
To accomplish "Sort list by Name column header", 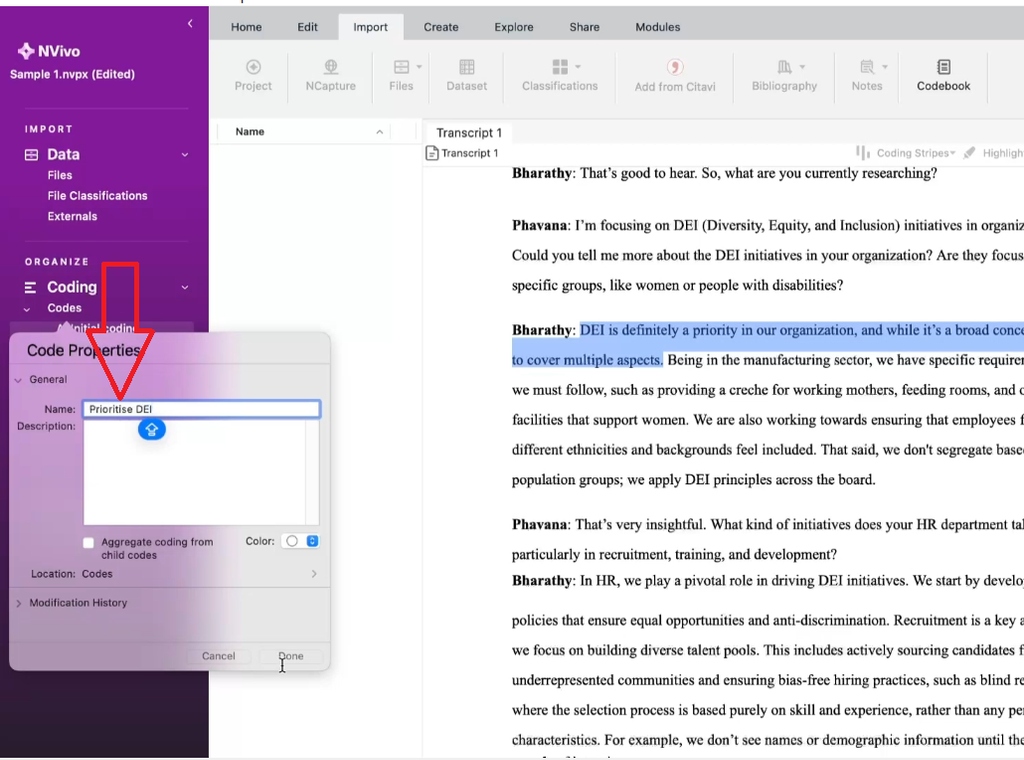I will pos(249,132).
